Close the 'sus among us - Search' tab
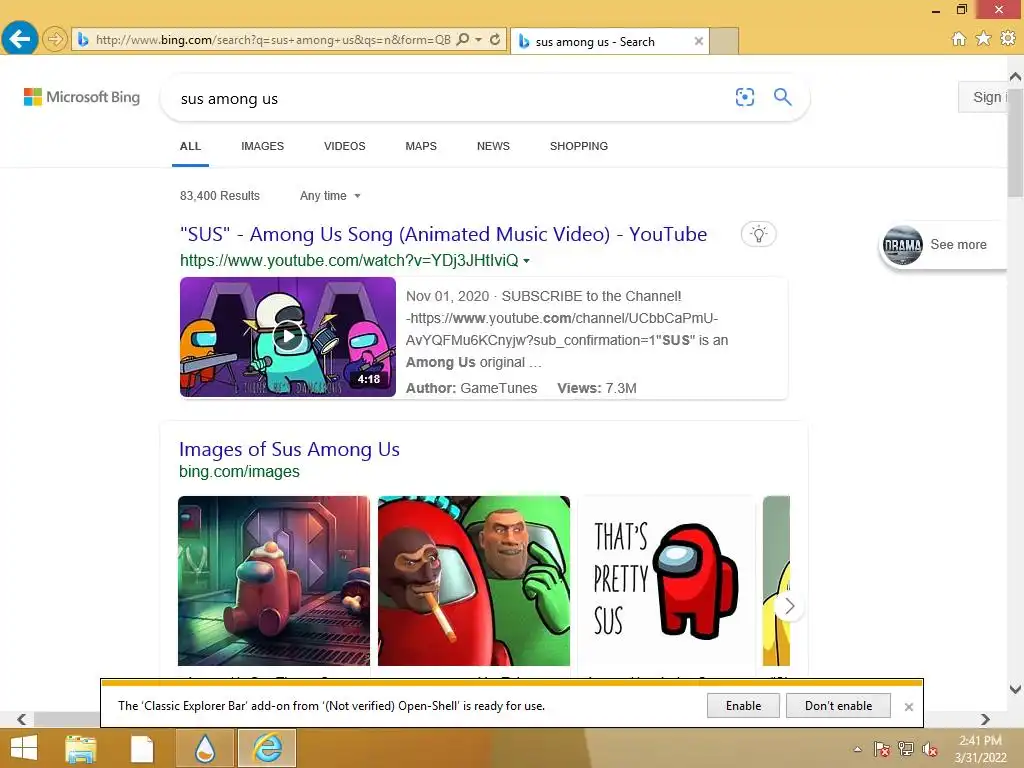Image resolution: width=1024 pixels, height=768 pixels. coord(698,41)
